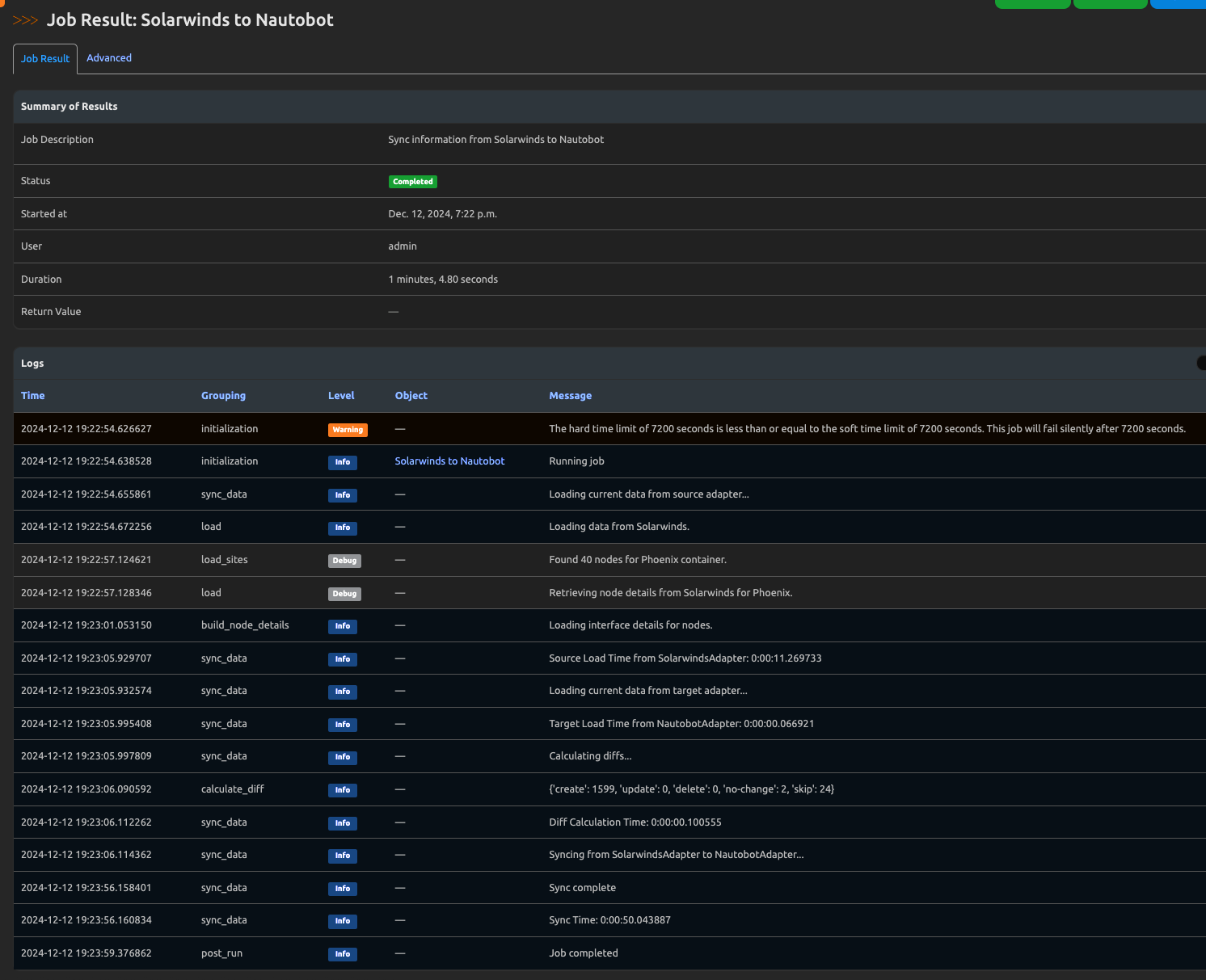Click the Message column header
Viewport: 1206px width, 980px height.
pyautogui.click(x=570, y=396)
